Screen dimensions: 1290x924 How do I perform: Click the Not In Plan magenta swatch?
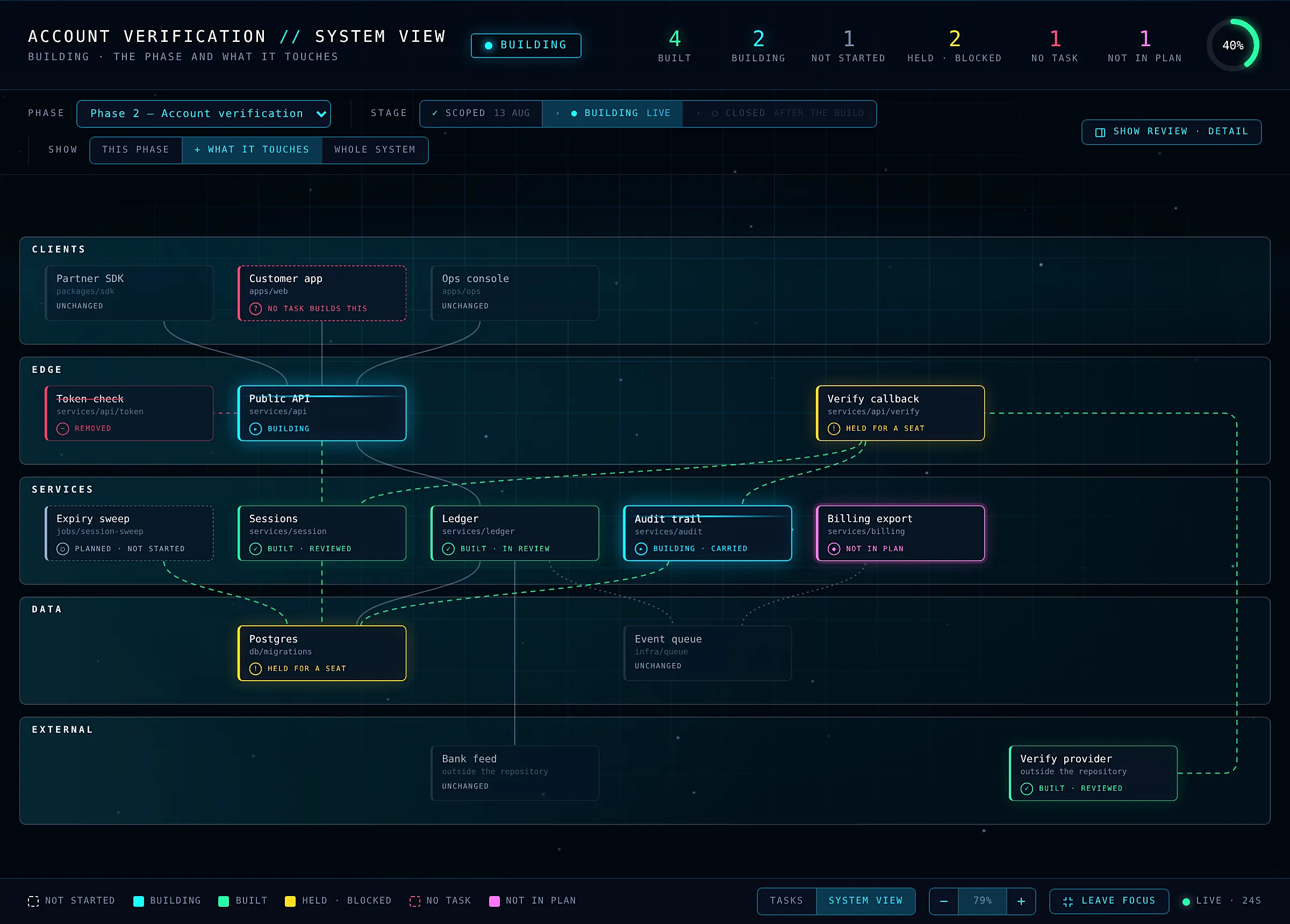click(x=494, y=901)
